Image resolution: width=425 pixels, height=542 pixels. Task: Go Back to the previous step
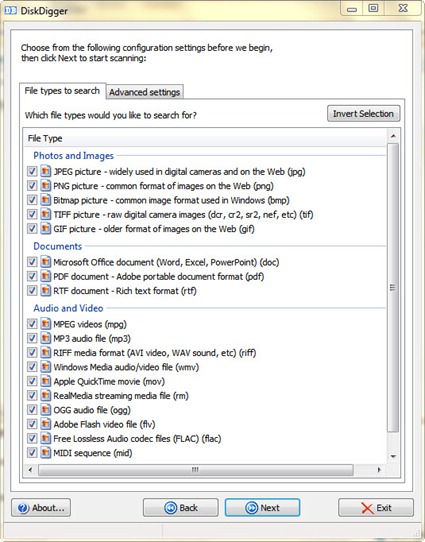[x=181, y=508]
